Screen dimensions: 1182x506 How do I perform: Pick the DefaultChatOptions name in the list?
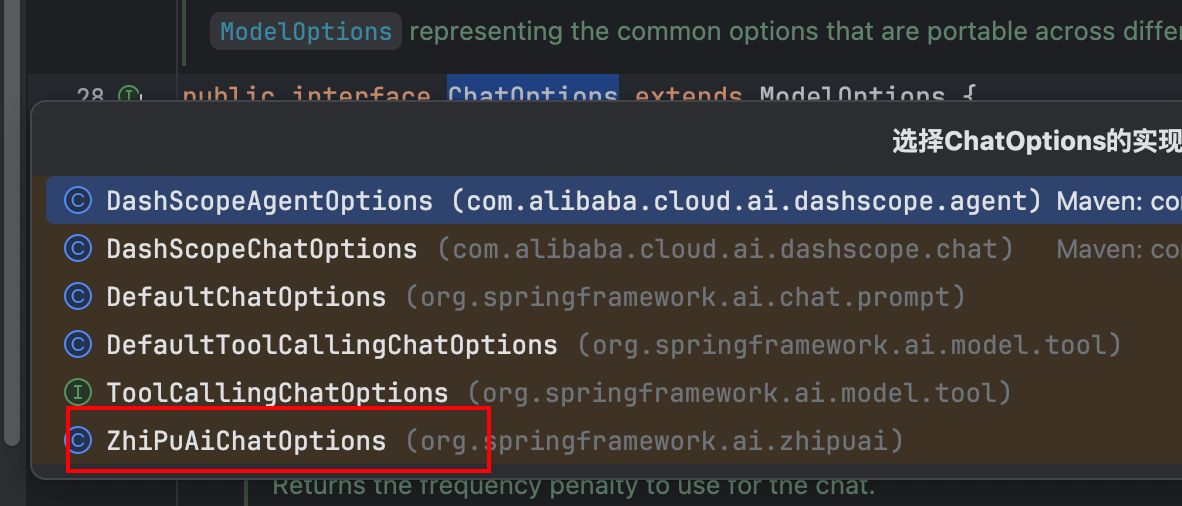point(246,297)
